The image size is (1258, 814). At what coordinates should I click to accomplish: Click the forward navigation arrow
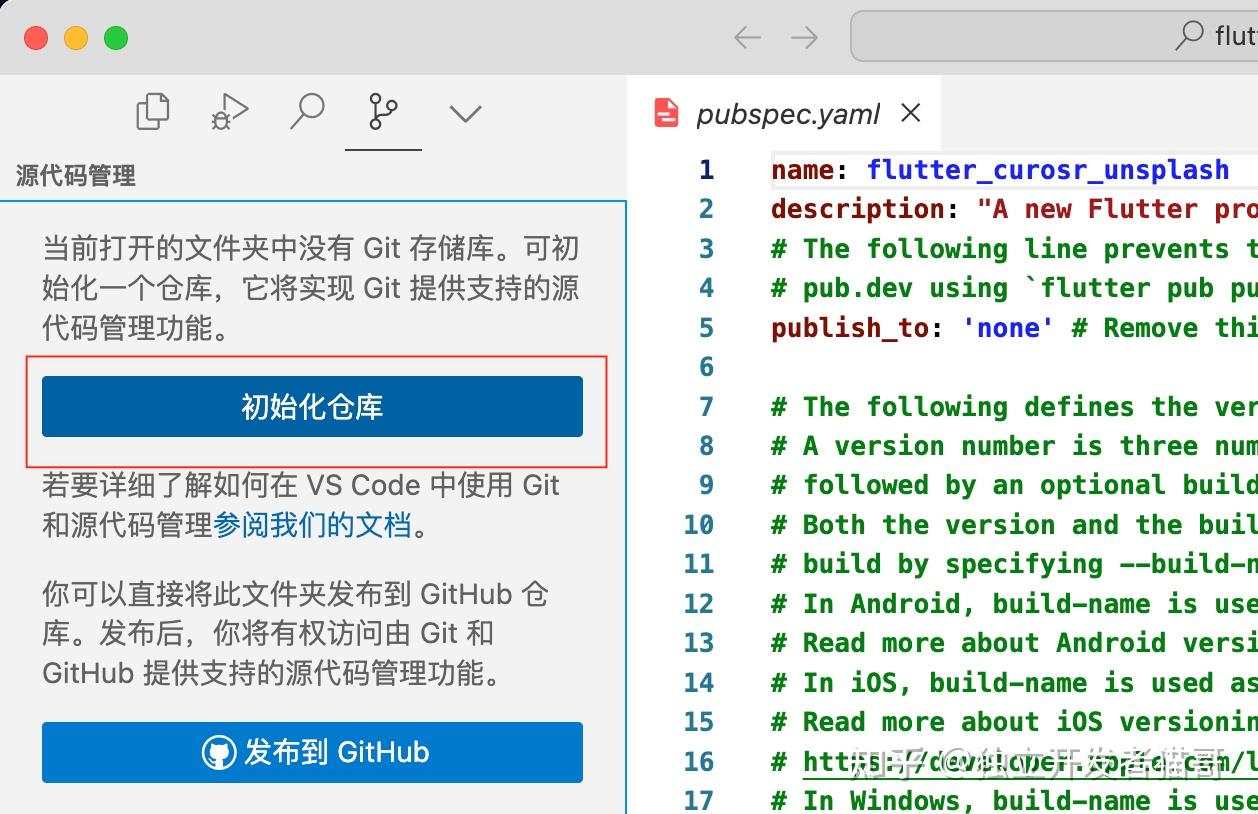pyautogui.click(x=804, y=36)
